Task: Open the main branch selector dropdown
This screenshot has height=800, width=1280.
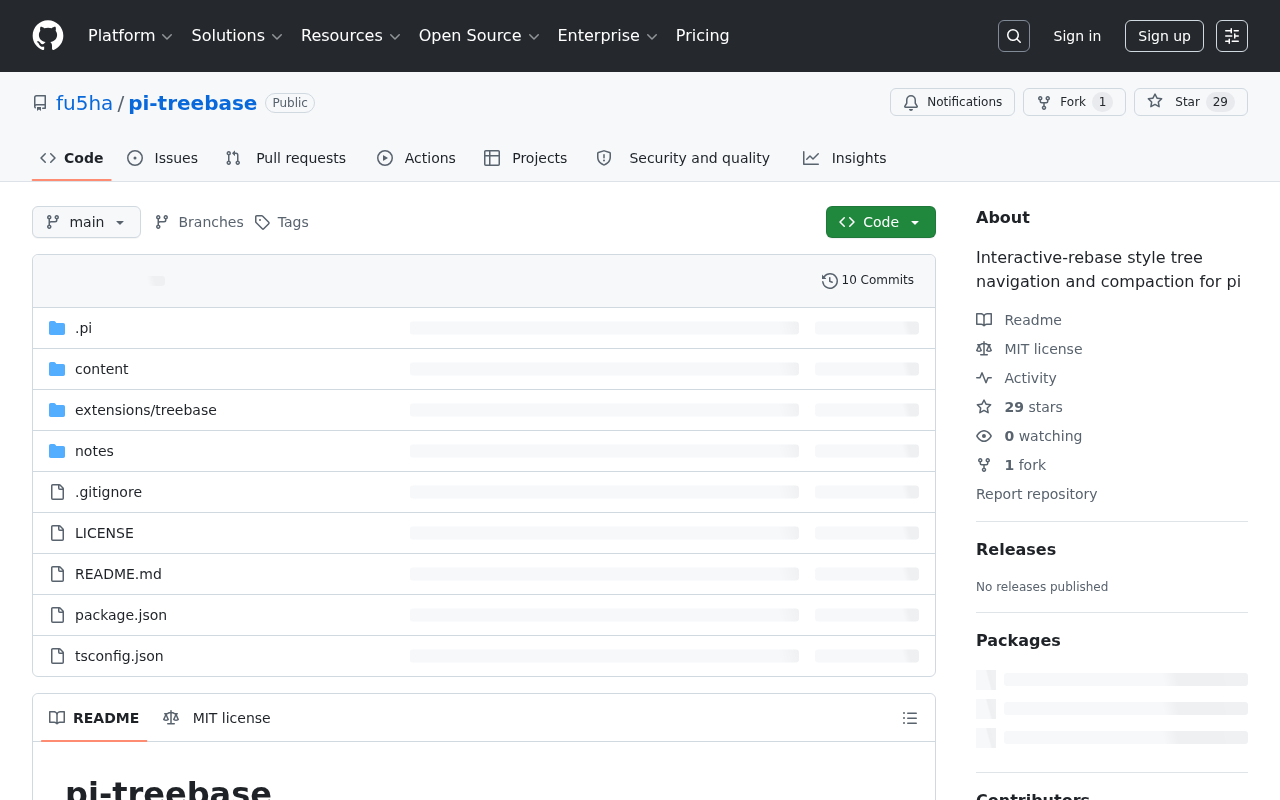Action: (x=86, y=222)
